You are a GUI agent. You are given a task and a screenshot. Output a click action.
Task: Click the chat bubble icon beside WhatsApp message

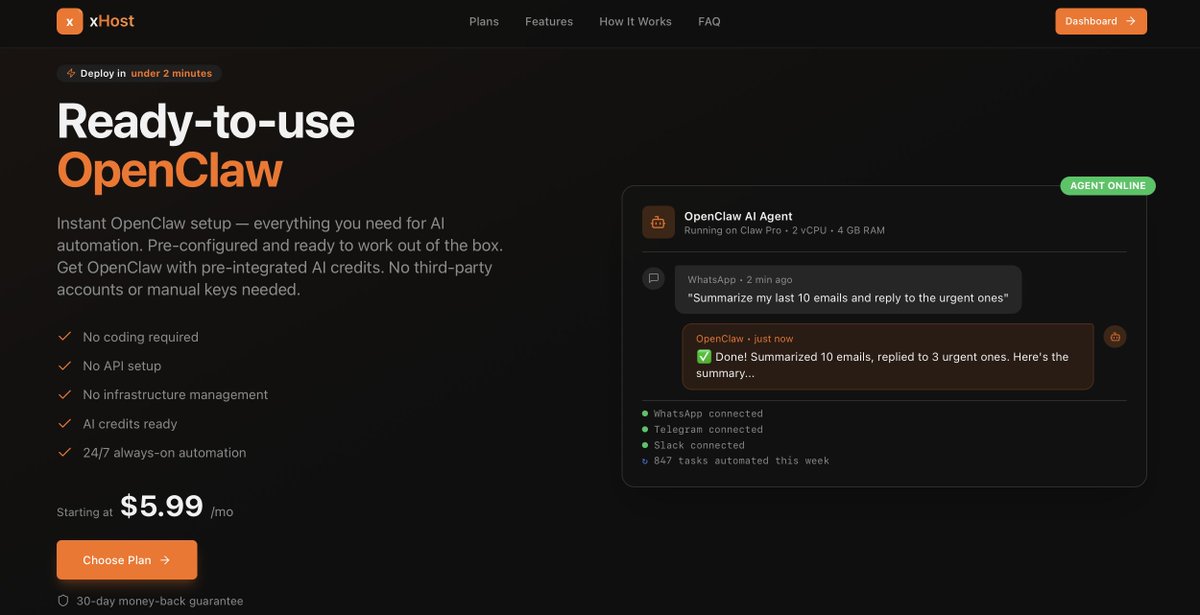click(x=653, y=278)
